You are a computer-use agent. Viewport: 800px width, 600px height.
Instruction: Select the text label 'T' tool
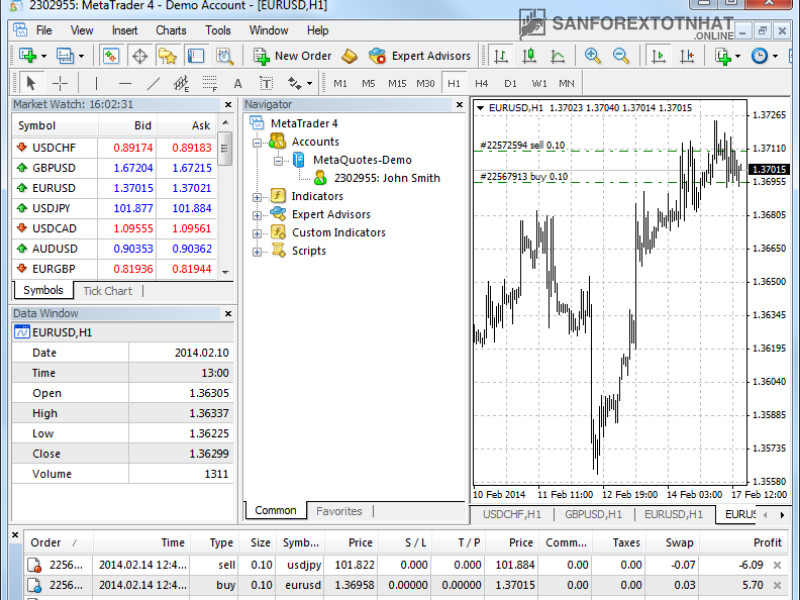[266, 83]
